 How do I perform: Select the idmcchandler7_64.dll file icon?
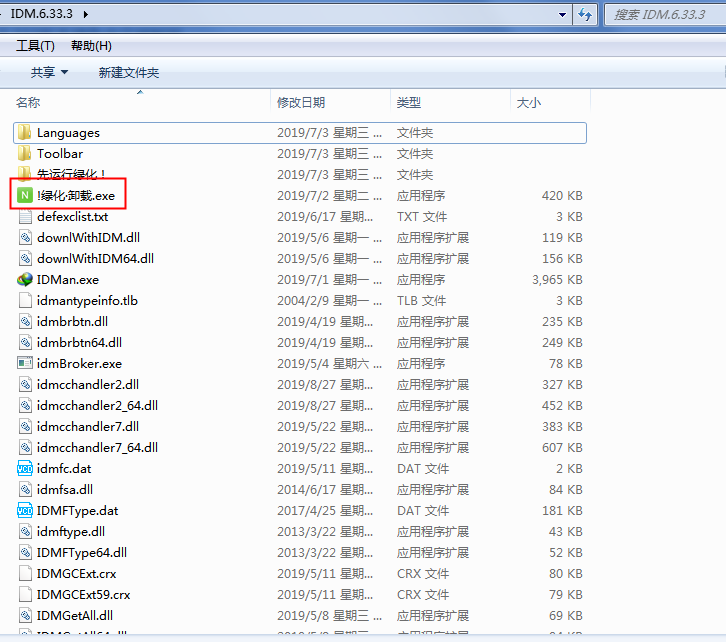click(25, 448)
